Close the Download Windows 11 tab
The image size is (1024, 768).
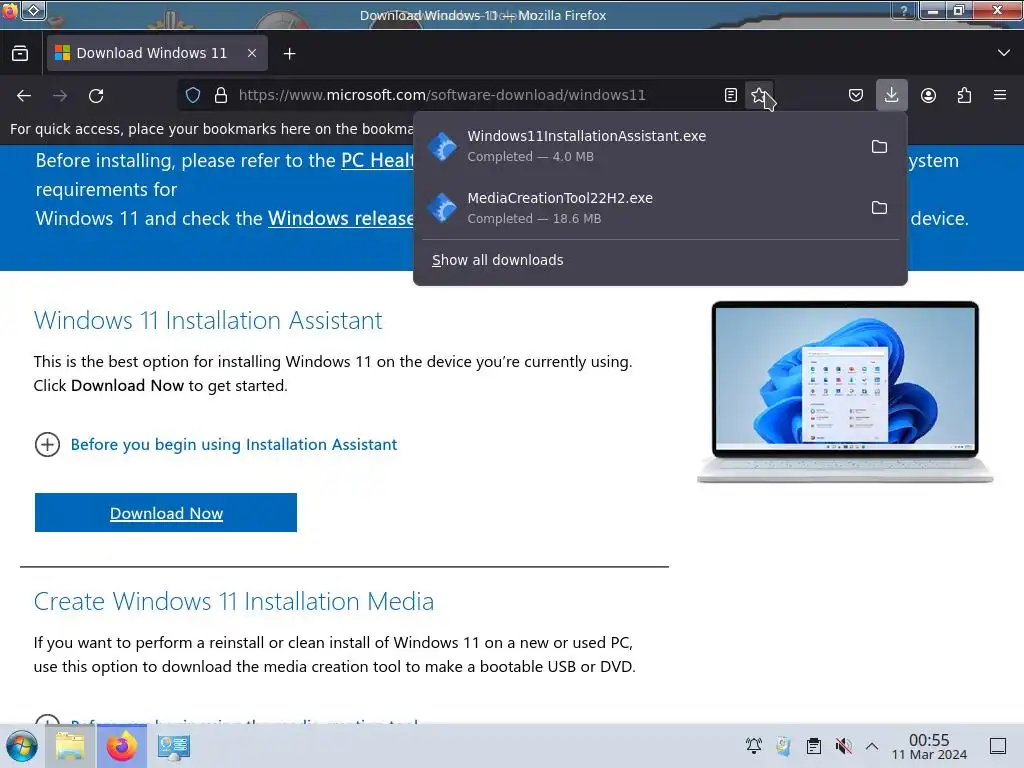click(x=252, y=54)
